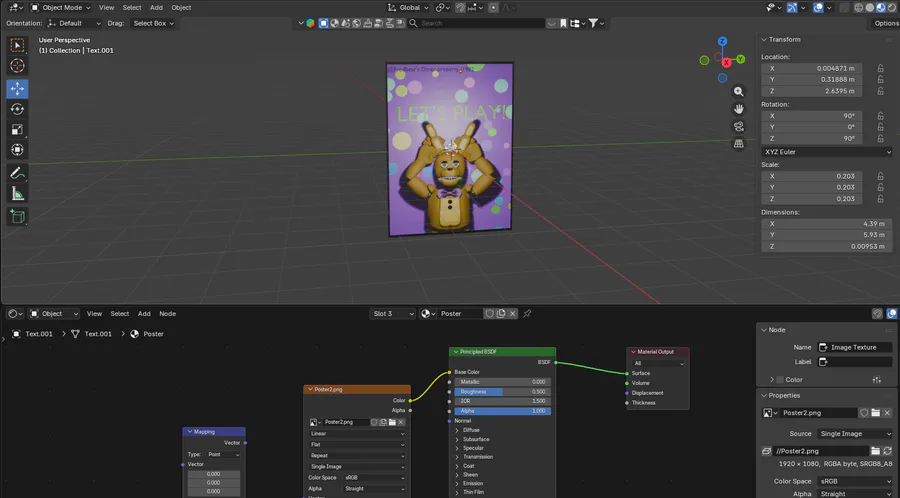The height and width of the screenshot is (498, 900).
Task: Open the Slot 3 material slot dropdown
Action: click(x=393, y=314)
